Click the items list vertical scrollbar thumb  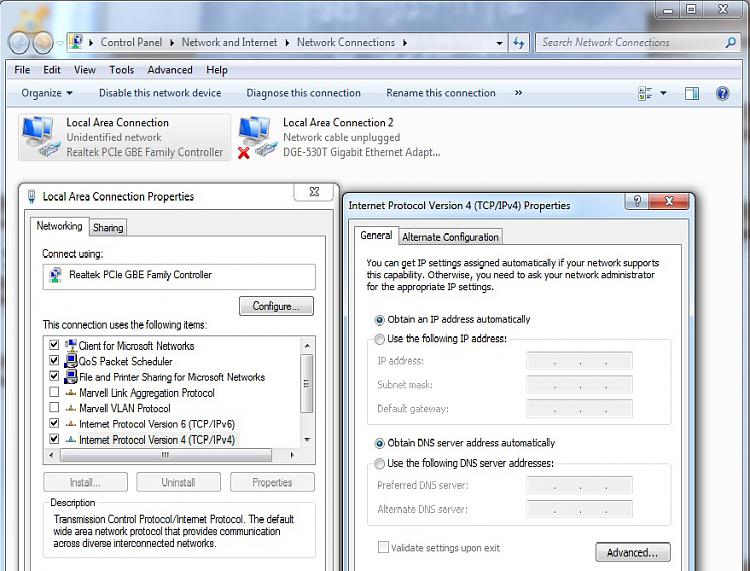coord(307,383)
